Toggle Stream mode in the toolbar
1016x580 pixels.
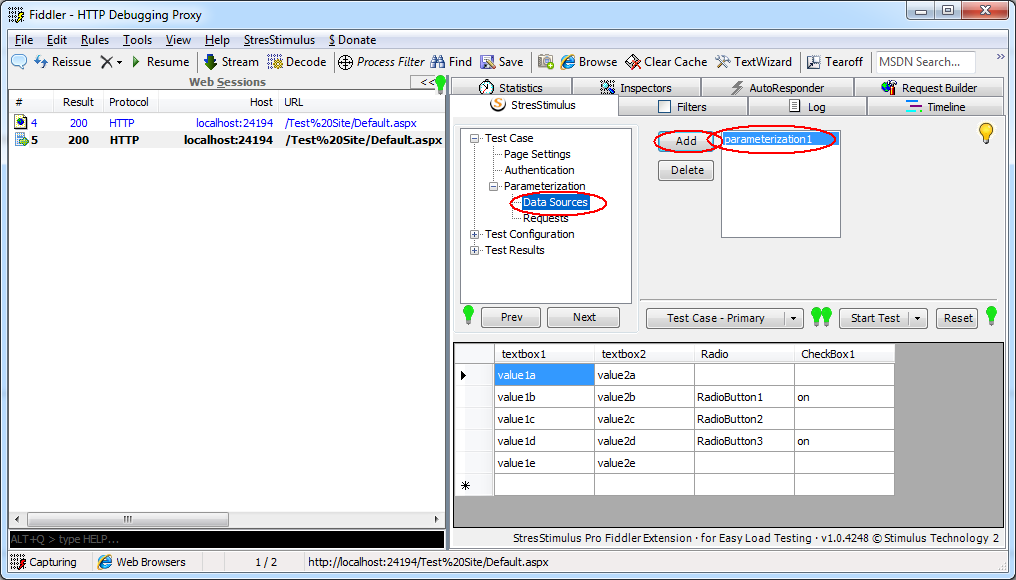[x=231, y=62]
